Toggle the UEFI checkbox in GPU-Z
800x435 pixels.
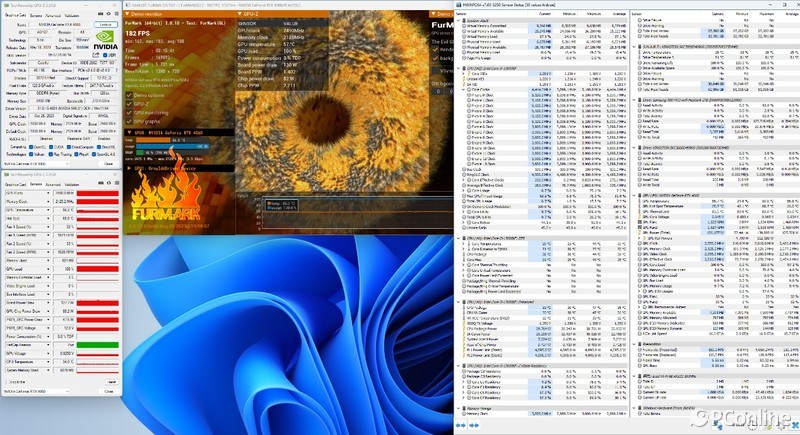[106, 55]
